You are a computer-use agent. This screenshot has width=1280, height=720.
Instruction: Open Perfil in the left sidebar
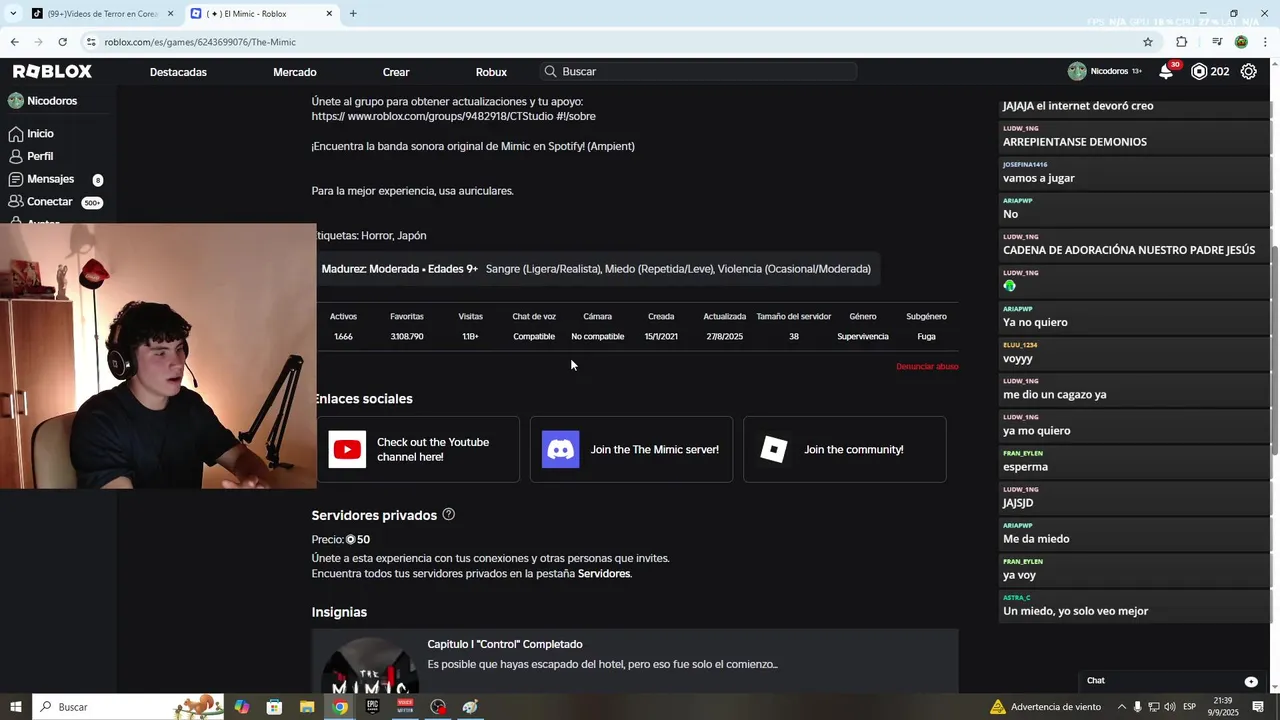[x=31, y=157]
